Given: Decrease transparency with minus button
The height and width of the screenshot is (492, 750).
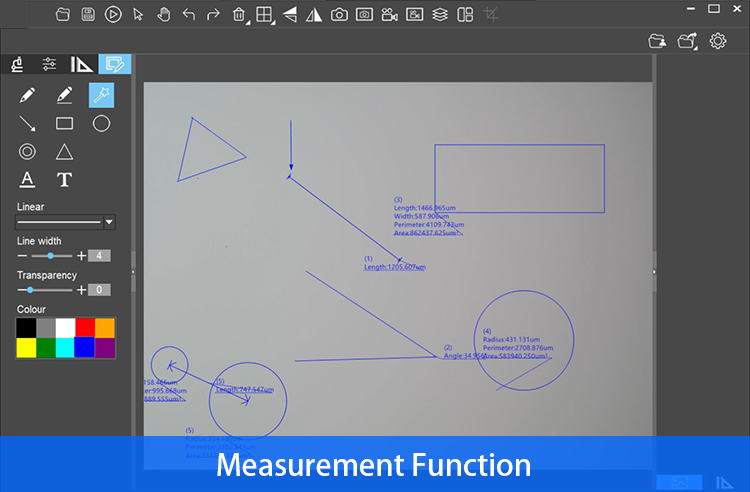Looking at the screenshot, I should pos(22,290).
